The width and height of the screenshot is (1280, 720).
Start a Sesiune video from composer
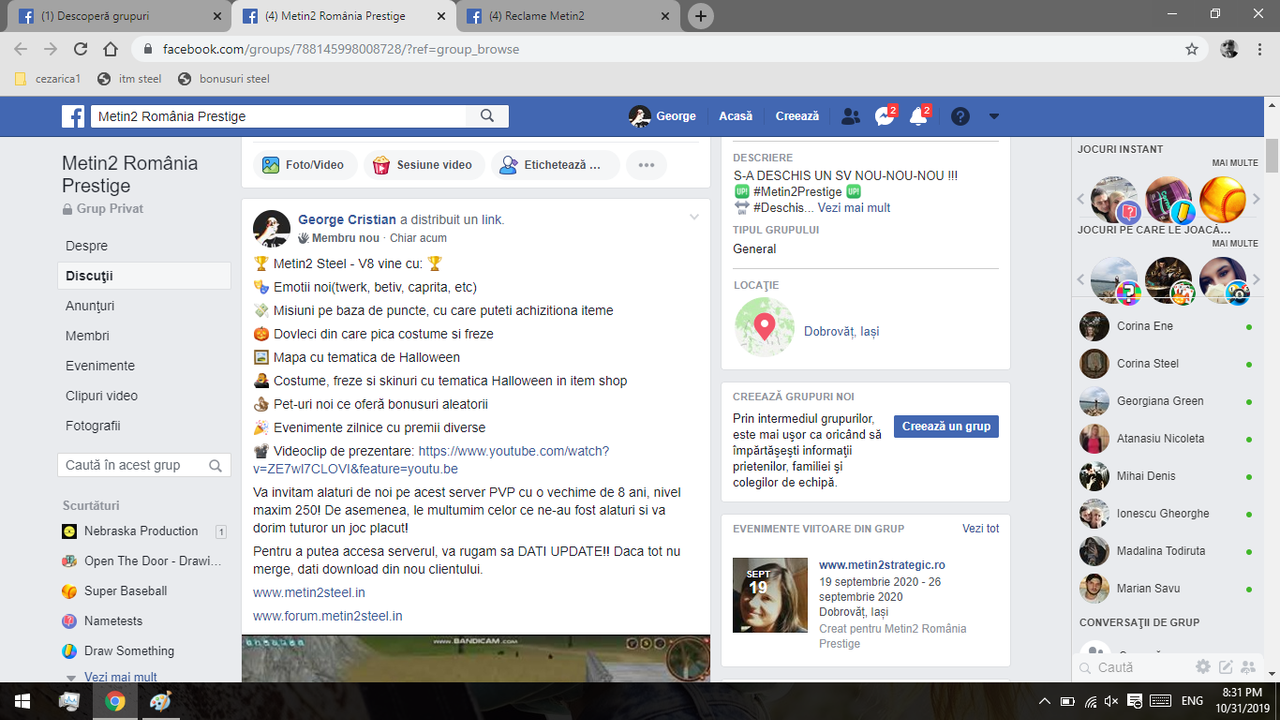424,165
